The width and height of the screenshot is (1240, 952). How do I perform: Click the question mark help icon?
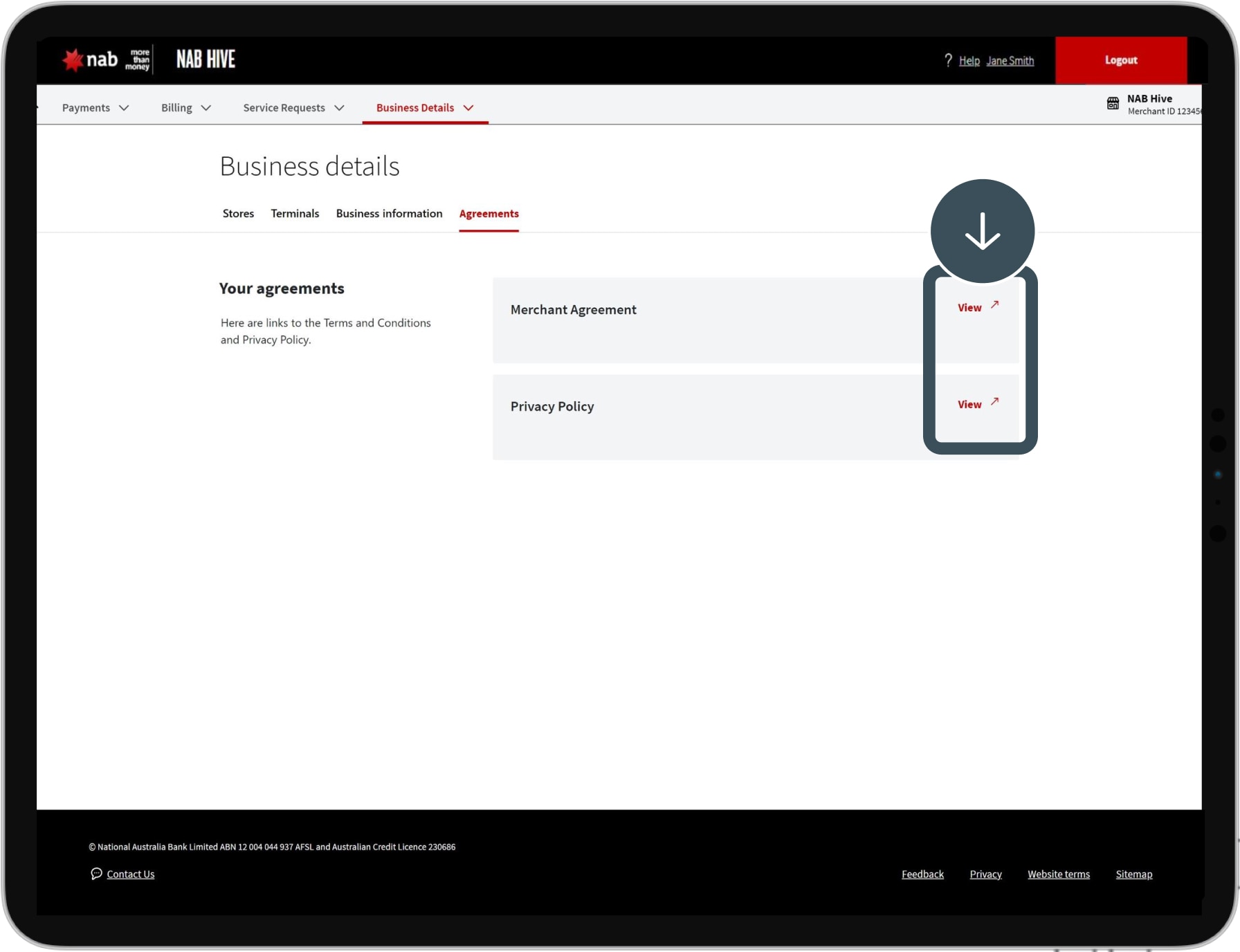(x=948, y=60)
